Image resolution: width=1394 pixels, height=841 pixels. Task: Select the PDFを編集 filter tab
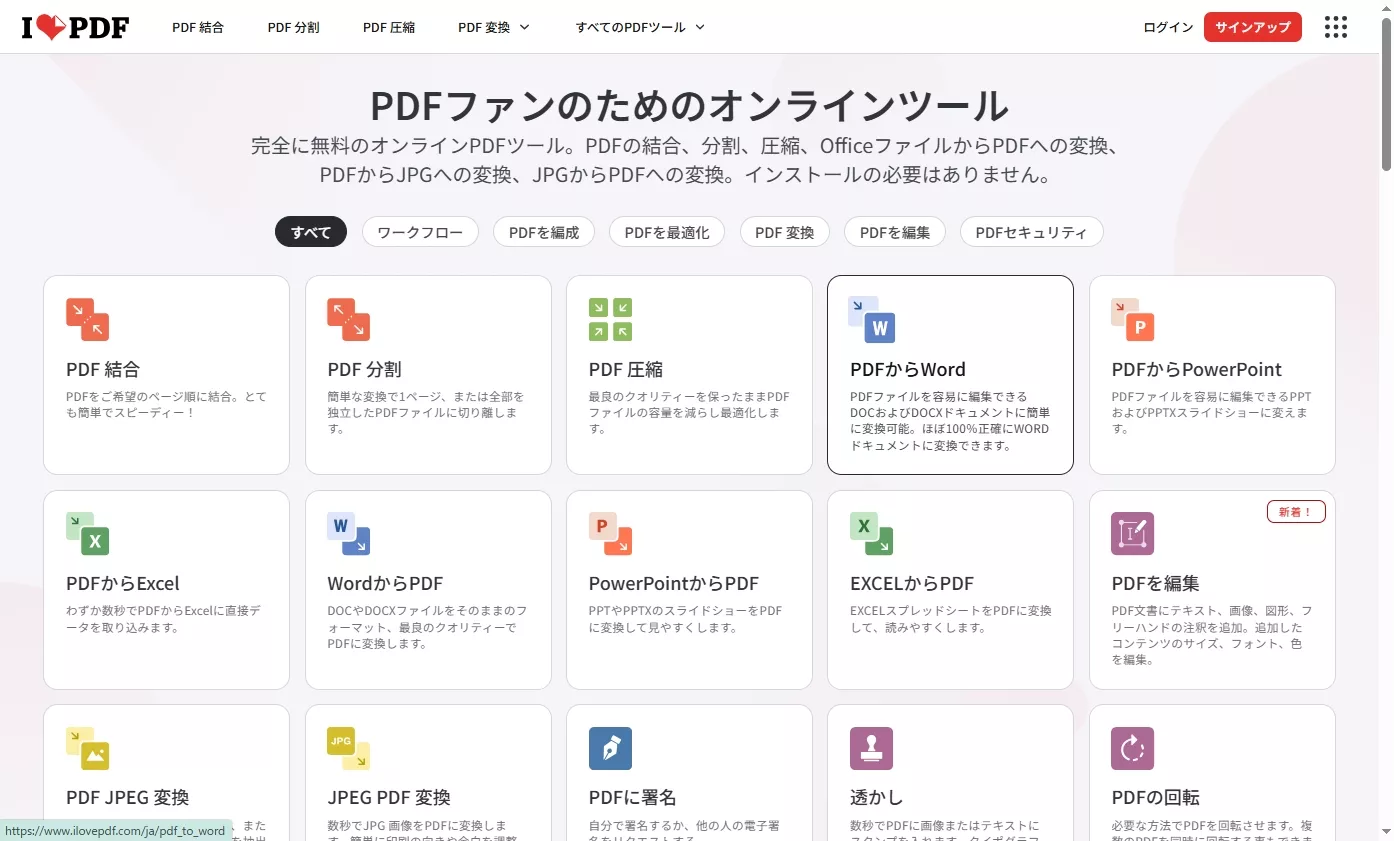click(895, 232)
